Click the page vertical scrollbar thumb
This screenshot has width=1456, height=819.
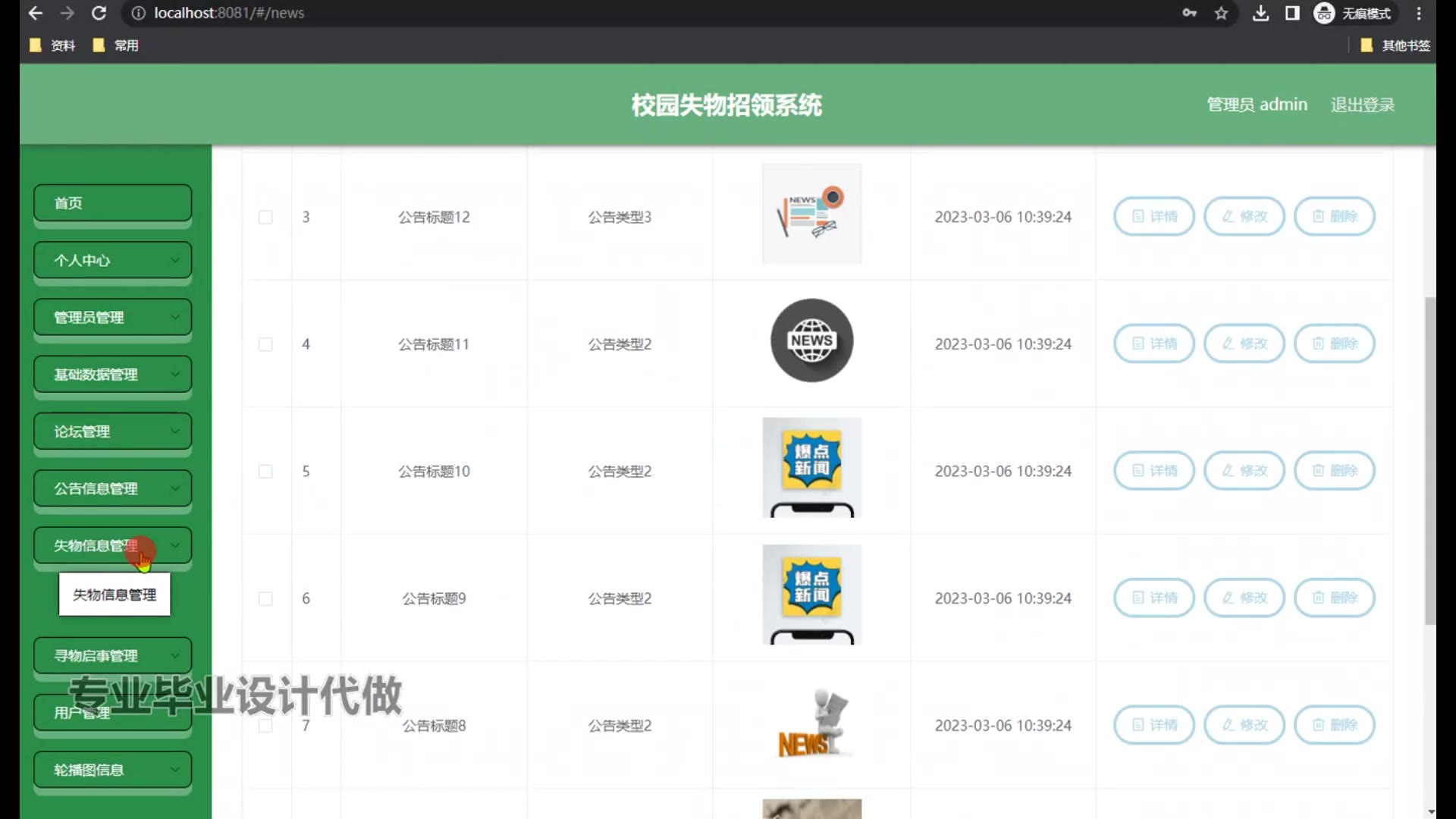point(1430,460)
